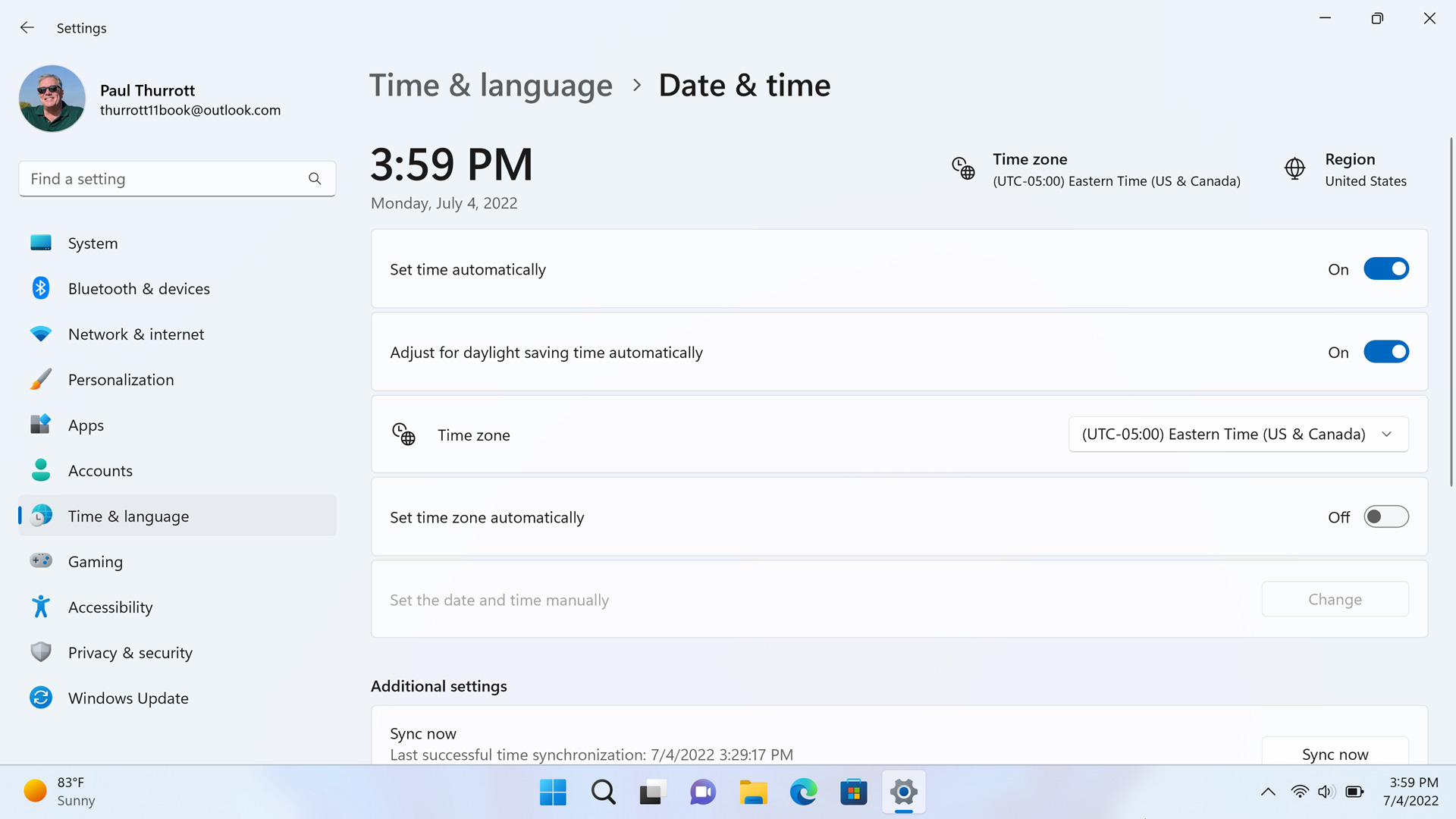Click the Accessibility figure icon
The height and width of the screenshot is (819, 1456).
(x=41, y=607)
